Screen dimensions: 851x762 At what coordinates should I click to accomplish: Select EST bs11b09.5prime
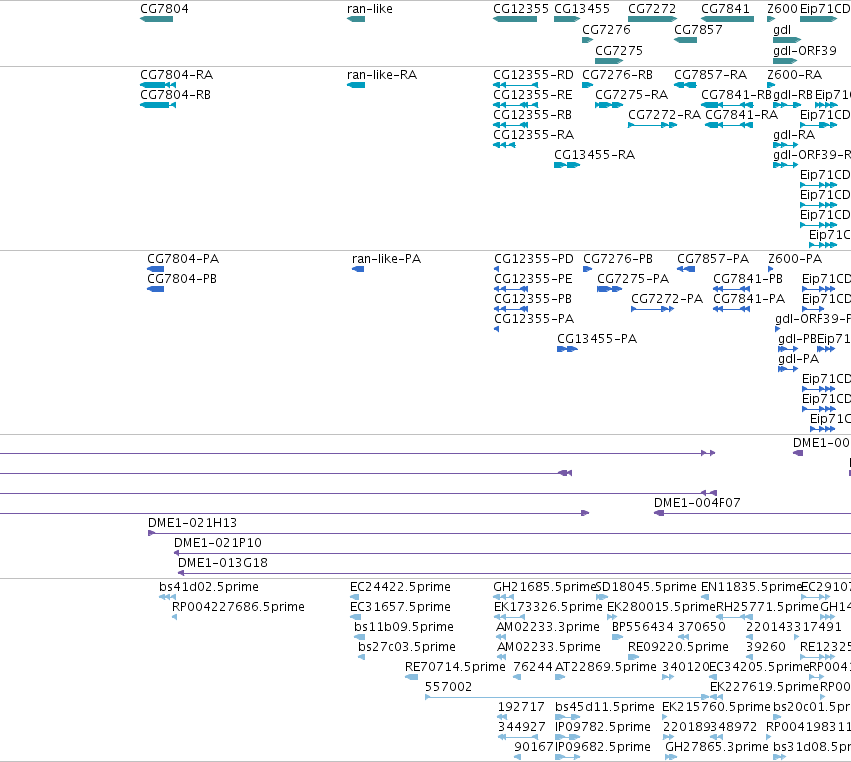[404, 627]
